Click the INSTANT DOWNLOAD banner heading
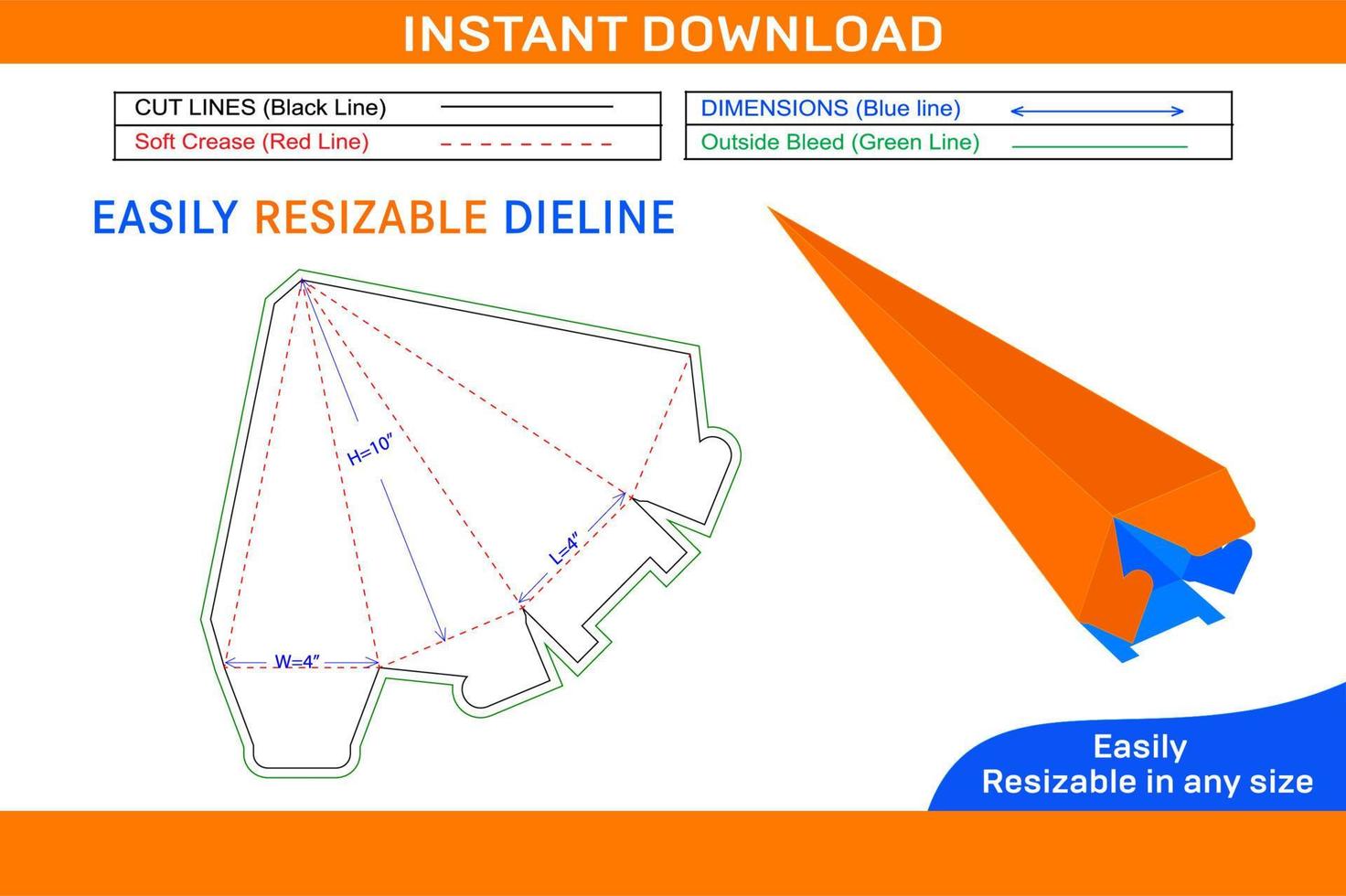 click(673, 34)
